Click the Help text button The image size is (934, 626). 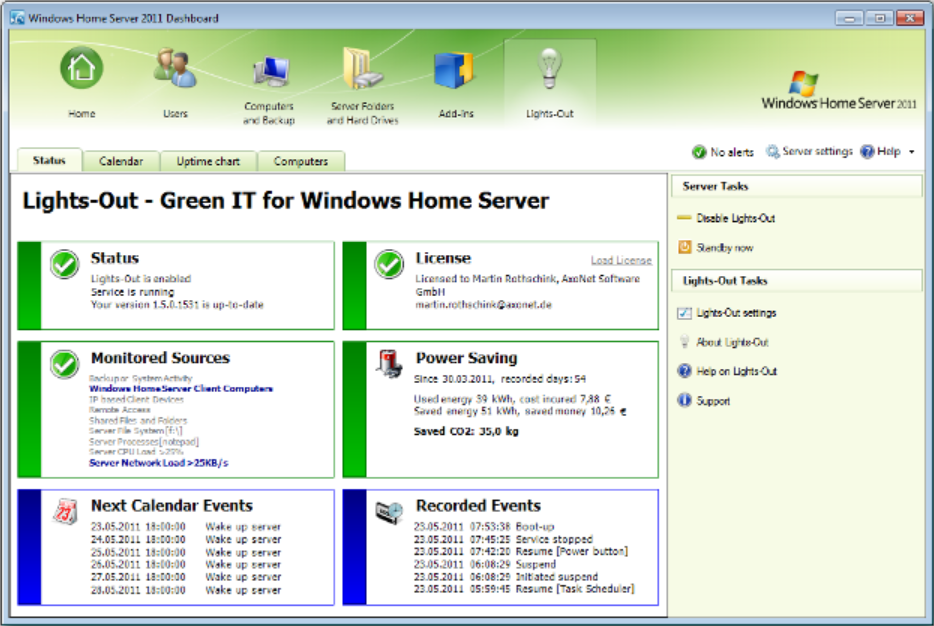[x=889, y=151]
